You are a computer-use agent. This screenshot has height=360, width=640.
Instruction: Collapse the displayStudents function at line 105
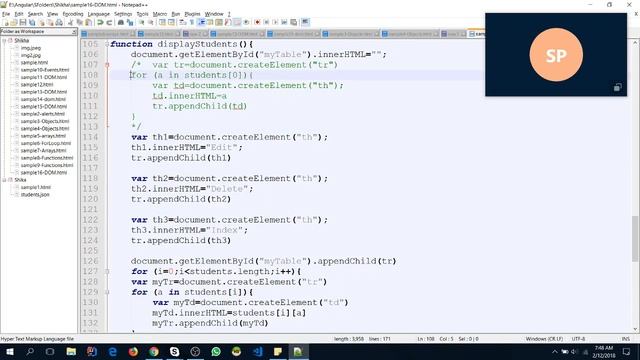[107, 44]
